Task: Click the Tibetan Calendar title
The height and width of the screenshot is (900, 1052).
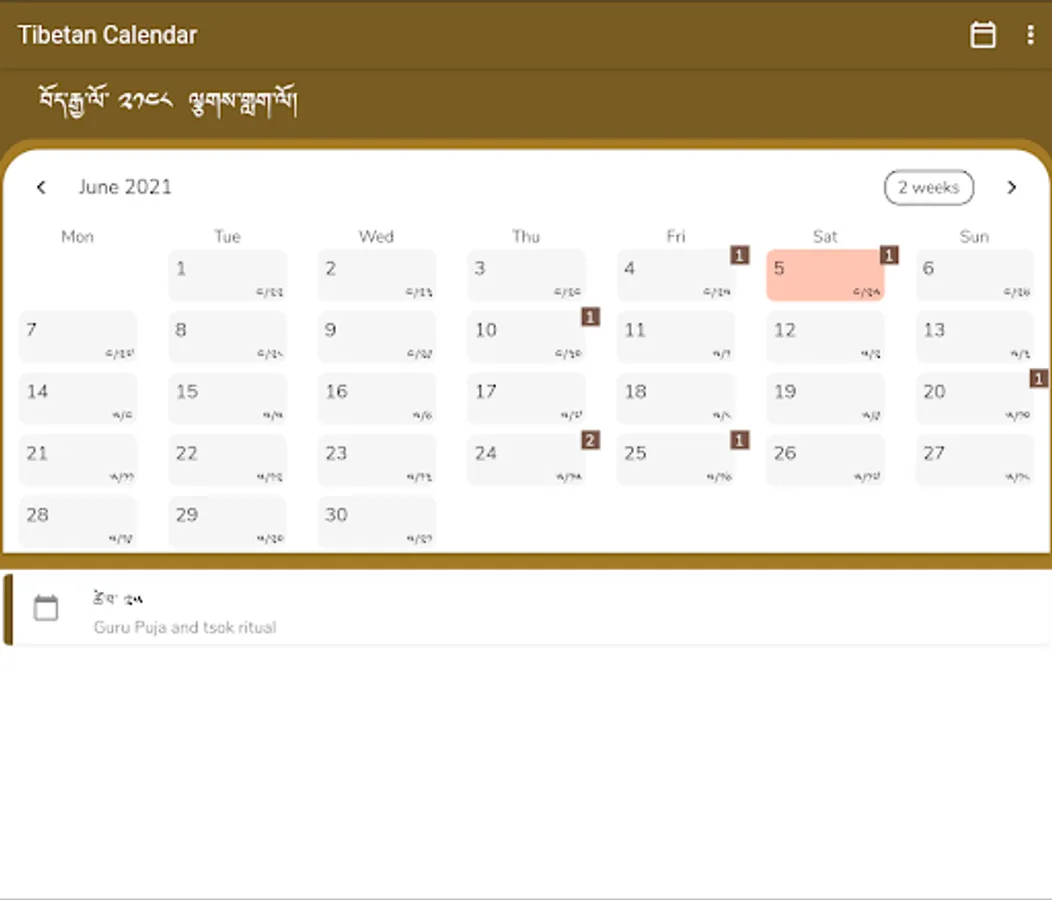Action: [x=106, y=35]
